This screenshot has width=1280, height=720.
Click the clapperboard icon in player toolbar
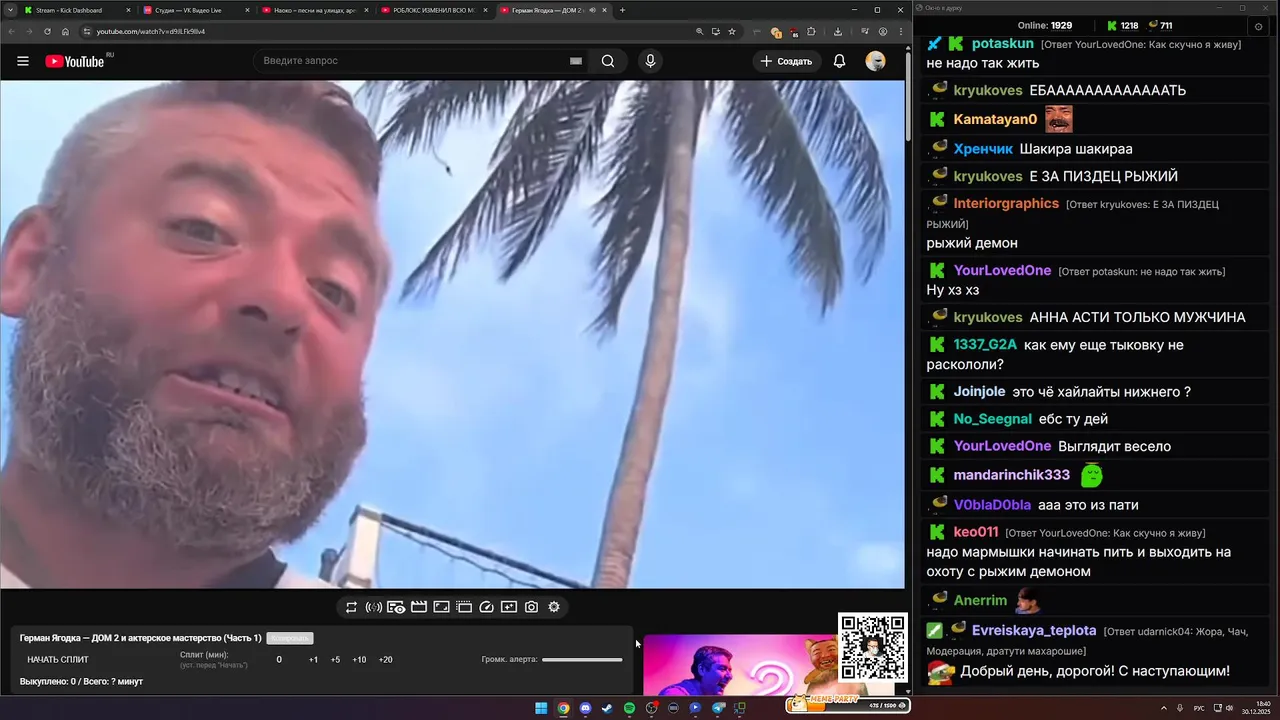(419, 607)
